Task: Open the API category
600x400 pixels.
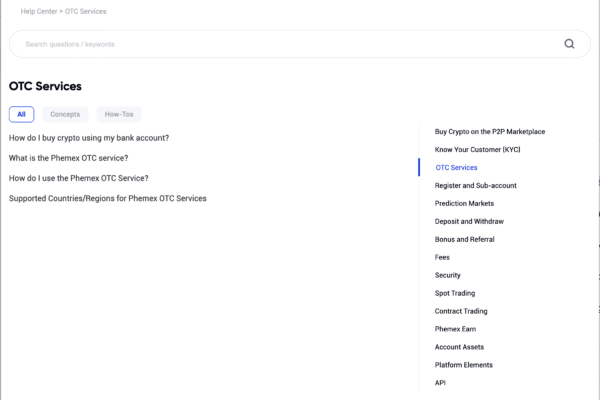Action: (440, 383)
